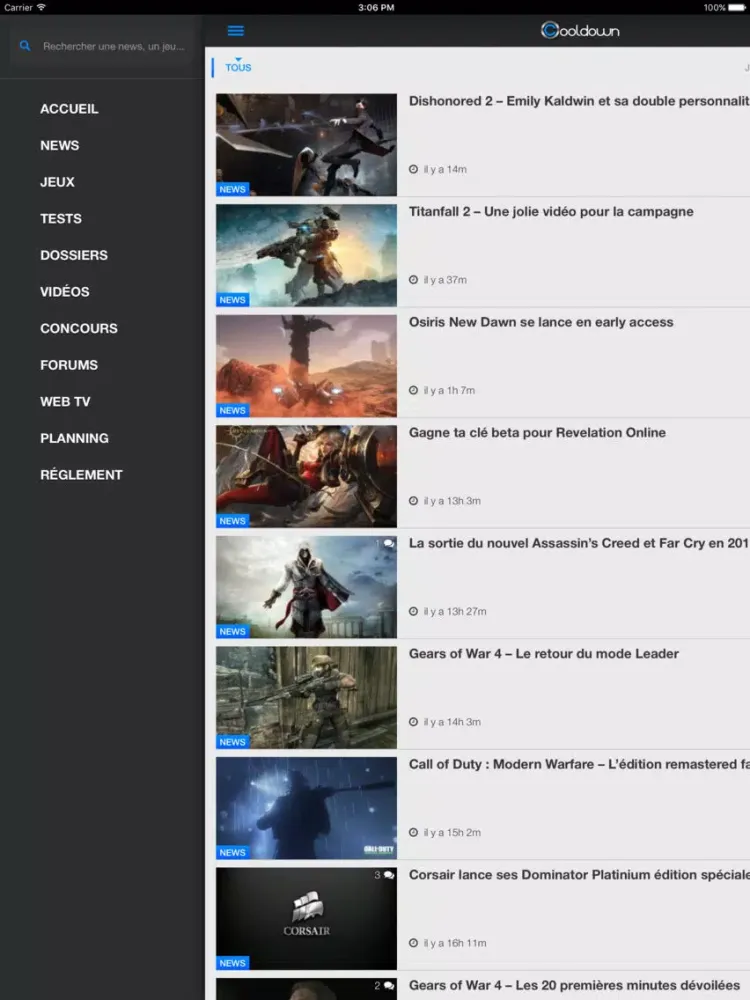The image size is (750, 1000).
Task: Click NEWS badge on Revelation Online thumbnail
Action: 232,521
